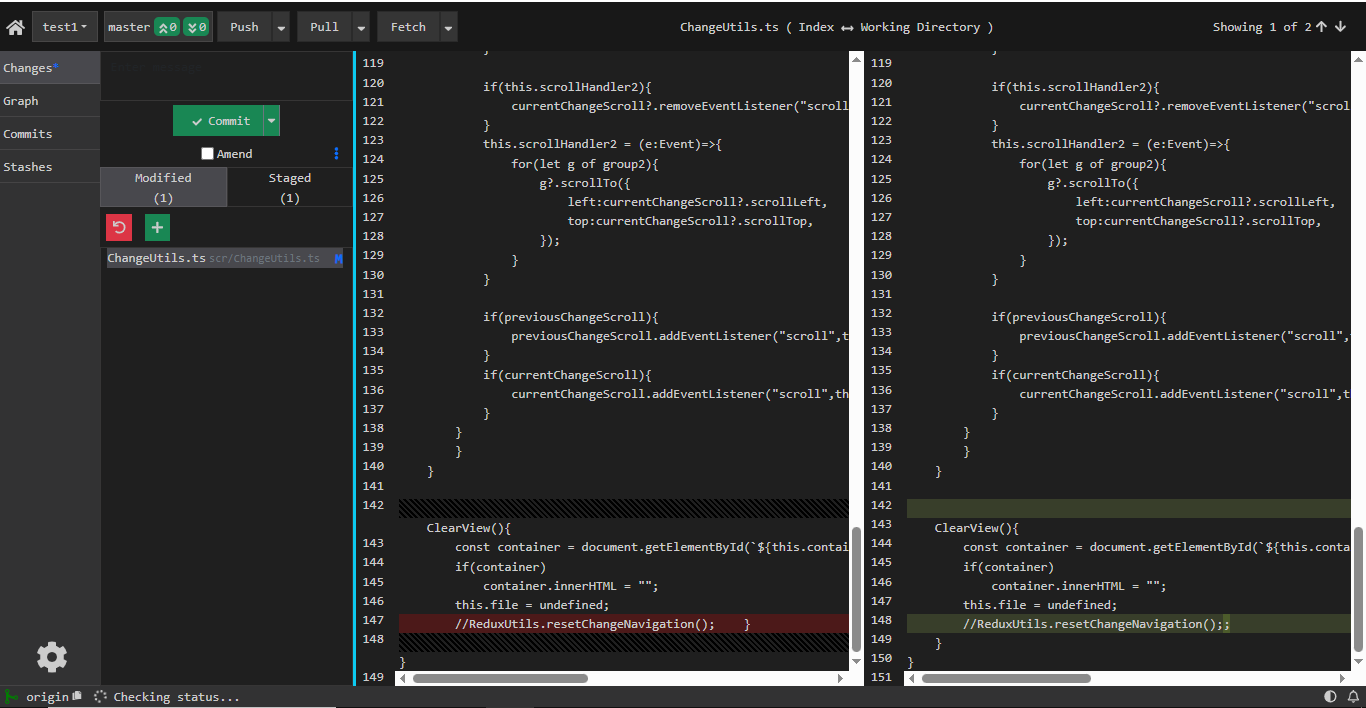Screen dimensions: 1366x708
Task: Click left pane's scroll-up arrow
Action: point(856,59)
